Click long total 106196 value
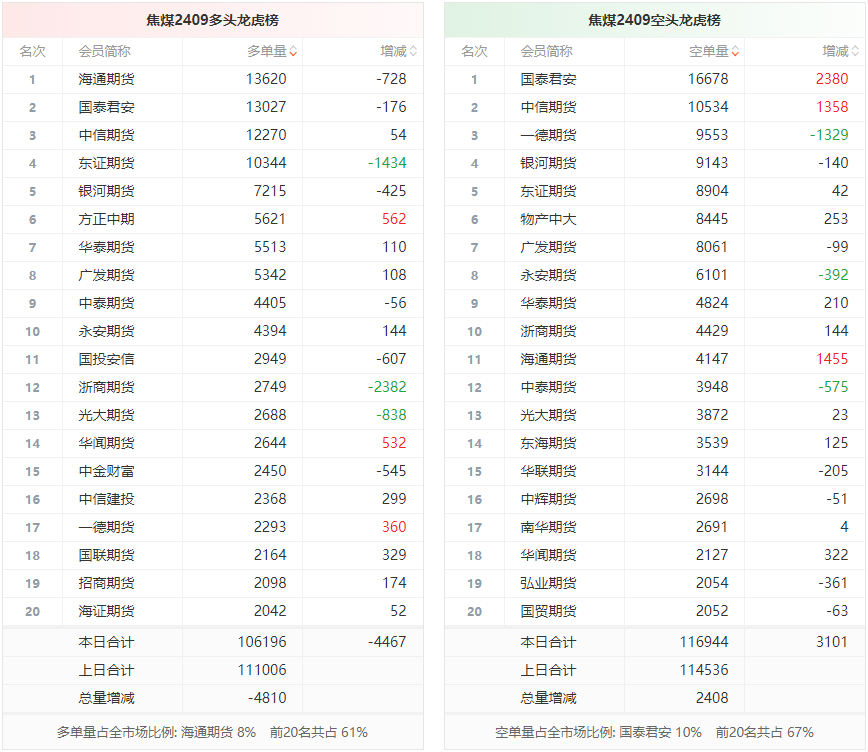Screen dimensions: 868x752 (262, 642)
